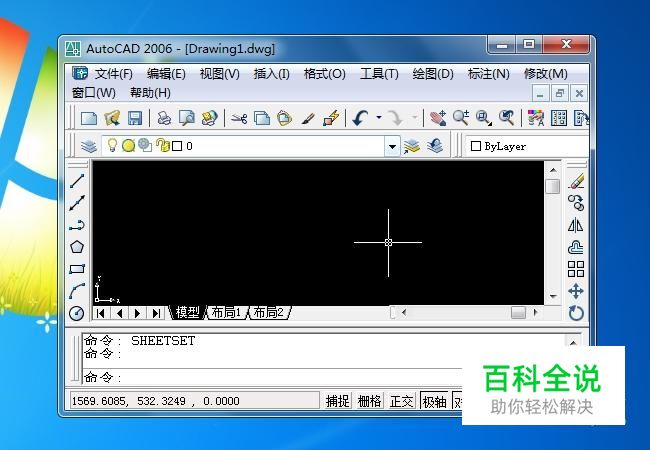The image size is (650, 450).
Task: Click Make Object's Layer Current icon
Action: click(412, 146)
